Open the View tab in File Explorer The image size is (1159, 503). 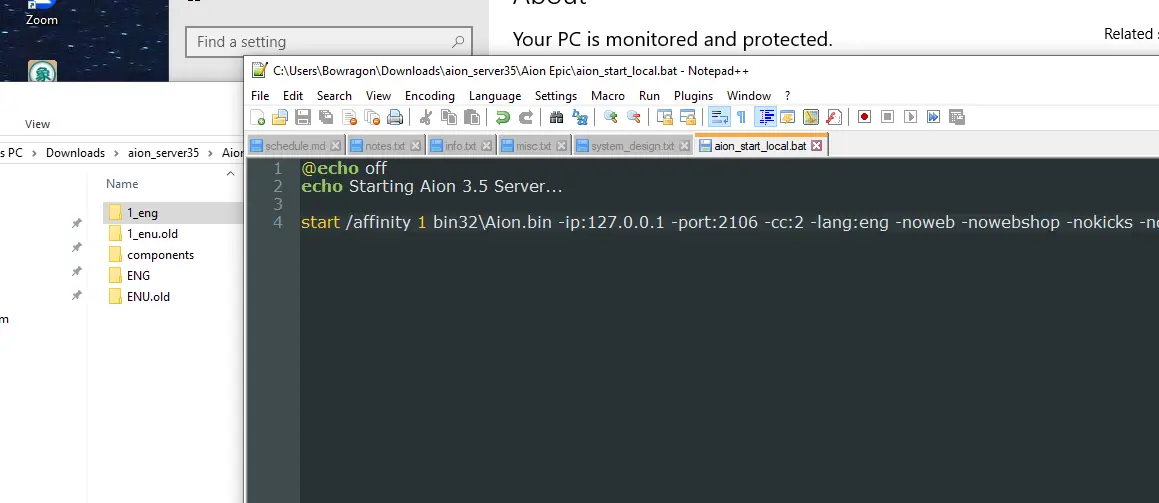(38, 124)
